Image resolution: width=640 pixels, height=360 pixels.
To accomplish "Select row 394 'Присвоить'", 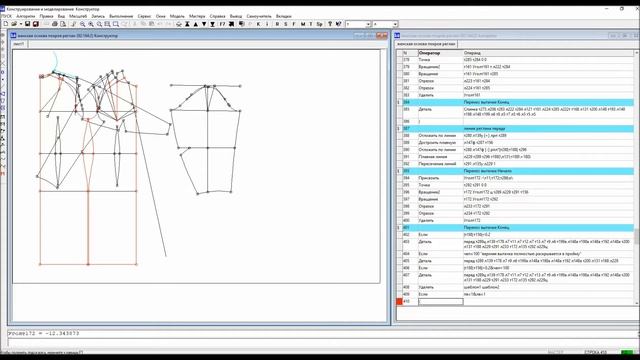I will coord(518,178).
